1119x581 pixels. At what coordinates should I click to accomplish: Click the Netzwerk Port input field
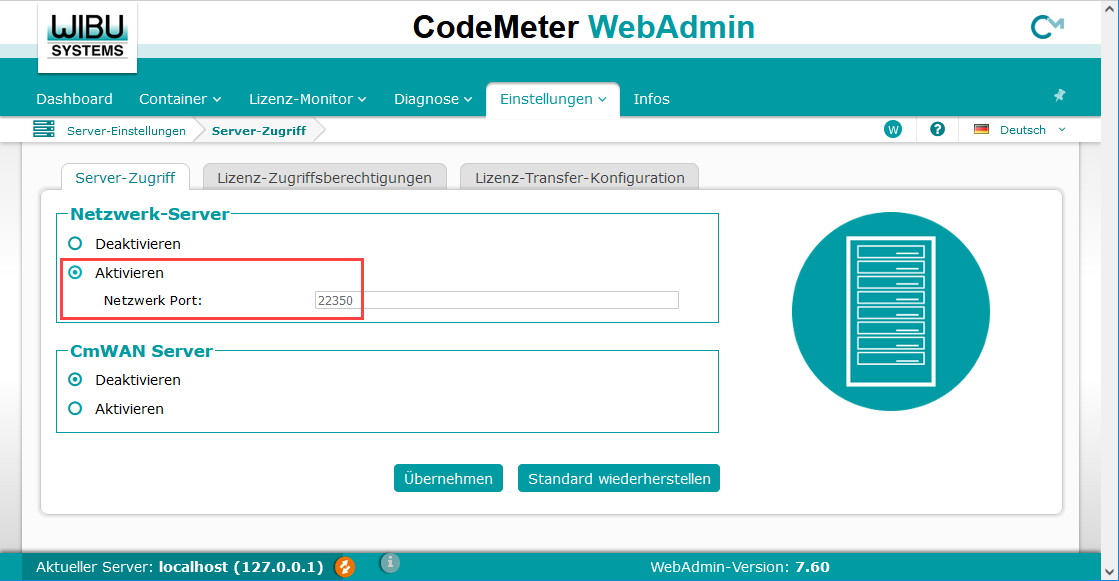pos(496,300)
